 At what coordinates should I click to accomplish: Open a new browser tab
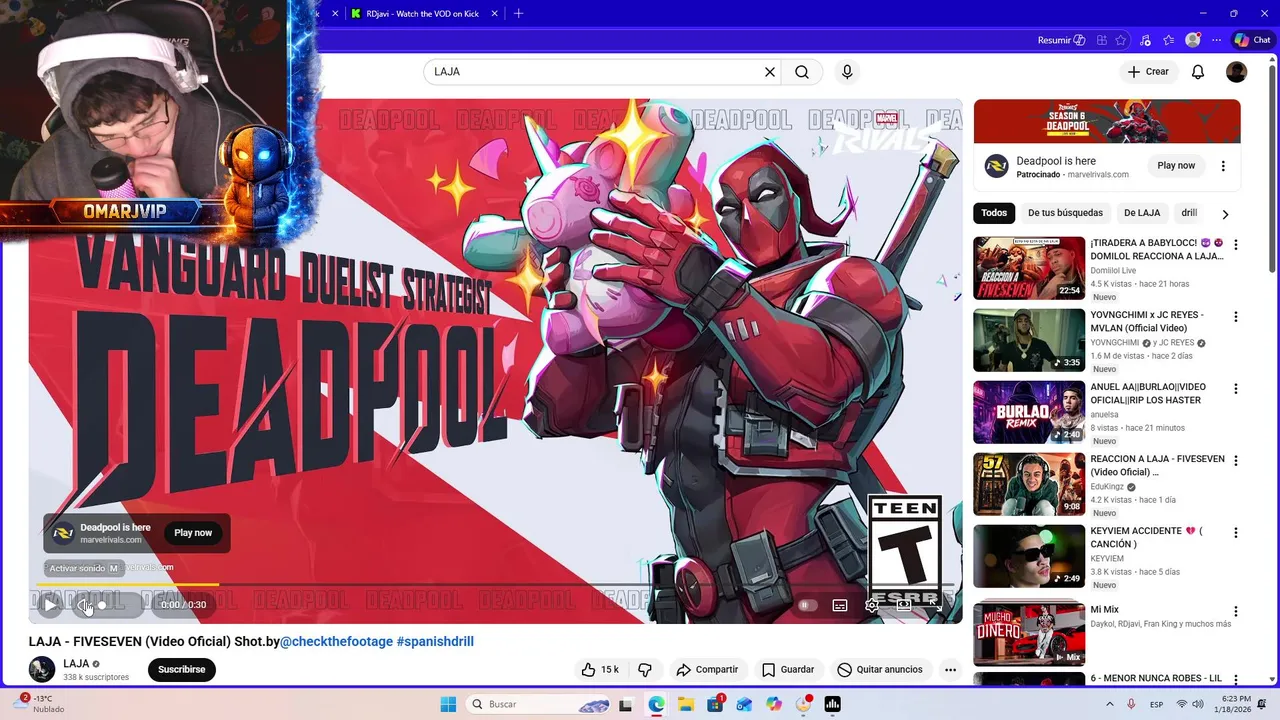coord(518,14)
